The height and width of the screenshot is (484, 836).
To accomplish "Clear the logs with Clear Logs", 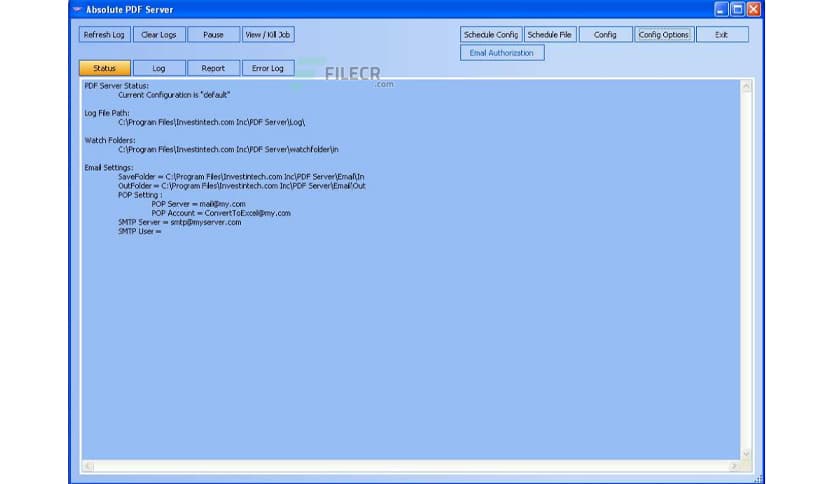I will (159, 35).
